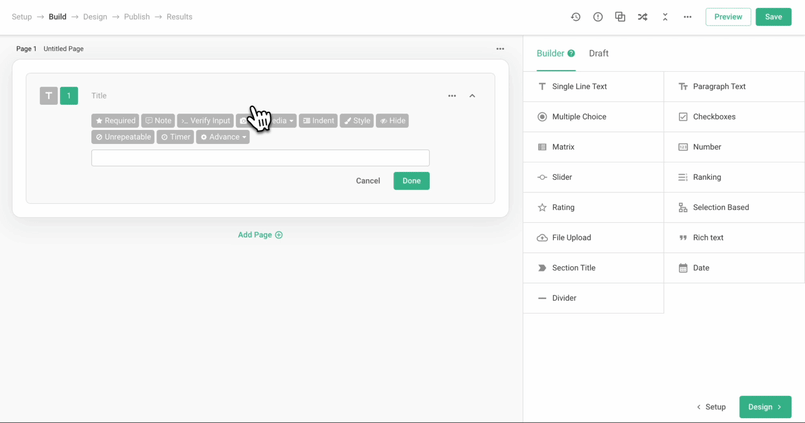Click the empty question text input field
805x423 pixels.
click(x=260, y=158)
